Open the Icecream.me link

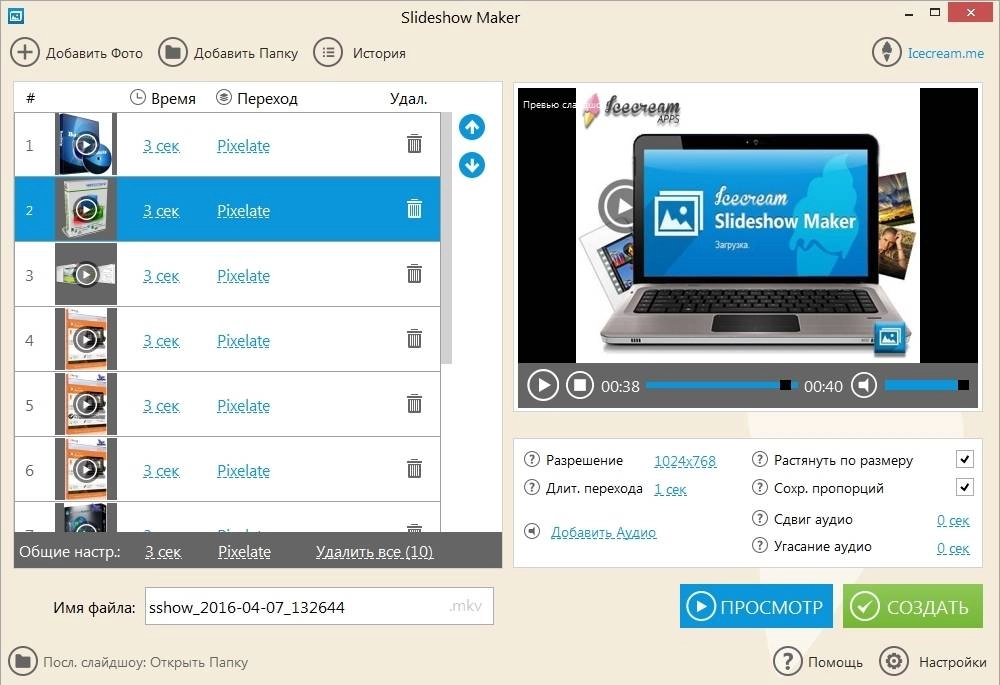pos(946,53)
